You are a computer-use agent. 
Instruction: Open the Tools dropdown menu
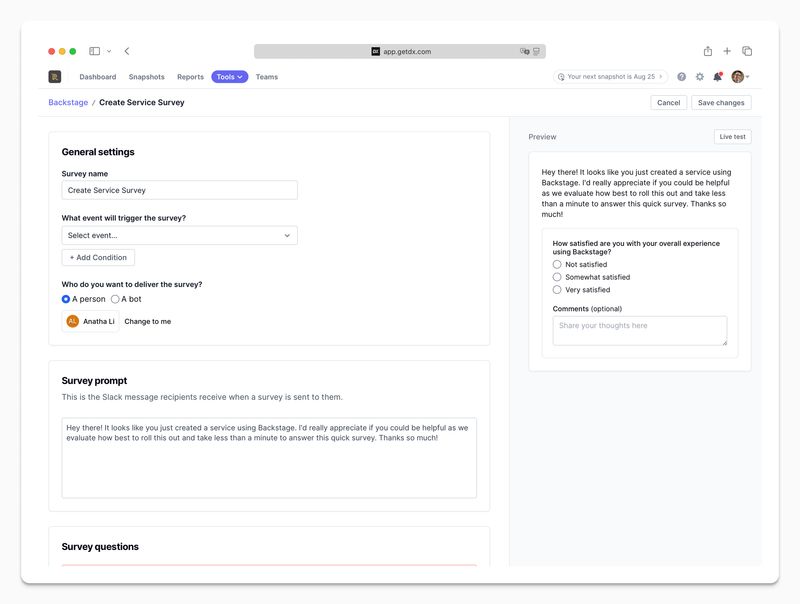(229, 77)
